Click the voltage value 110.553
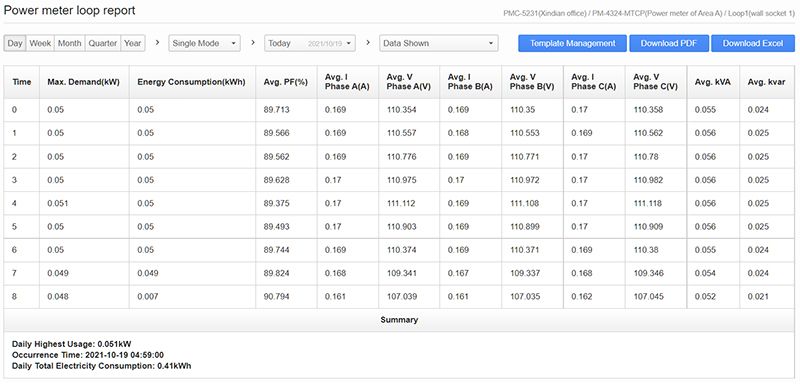 tap(524, 133)
